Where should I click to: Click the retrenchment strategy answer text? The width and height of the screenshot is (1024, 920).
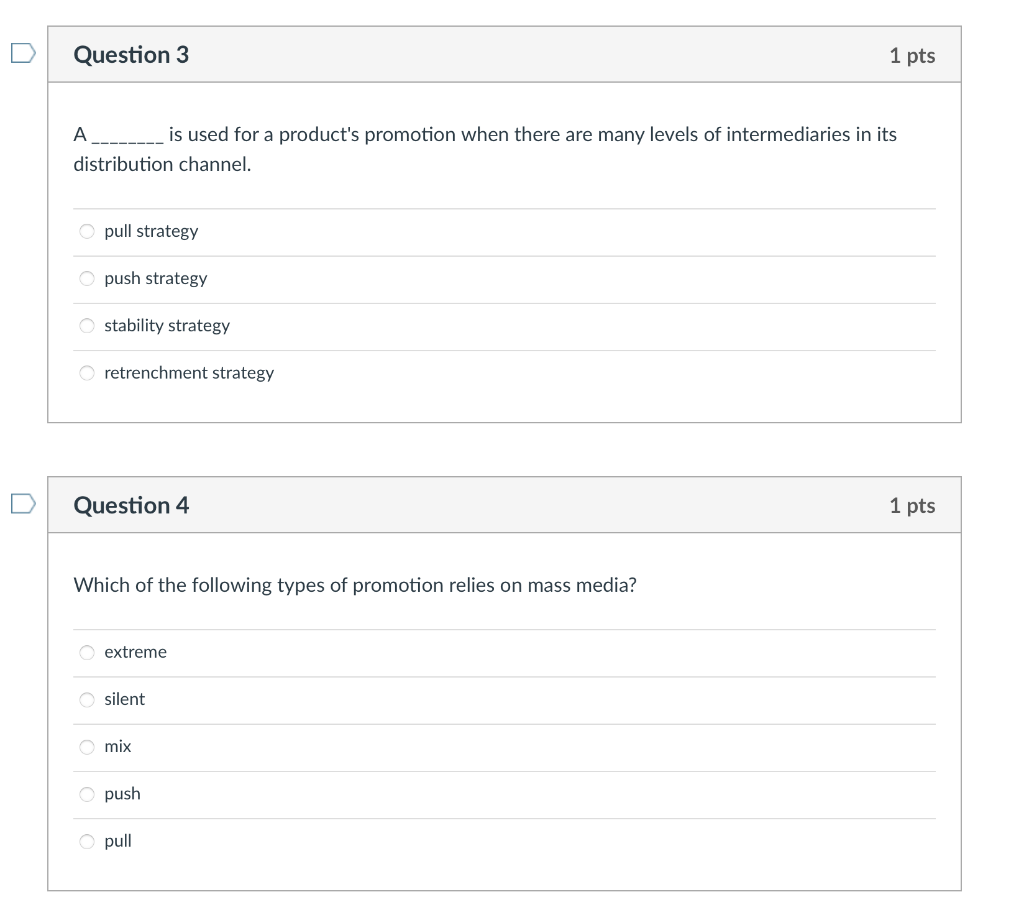pyautogui.click(x=190, y=372)
